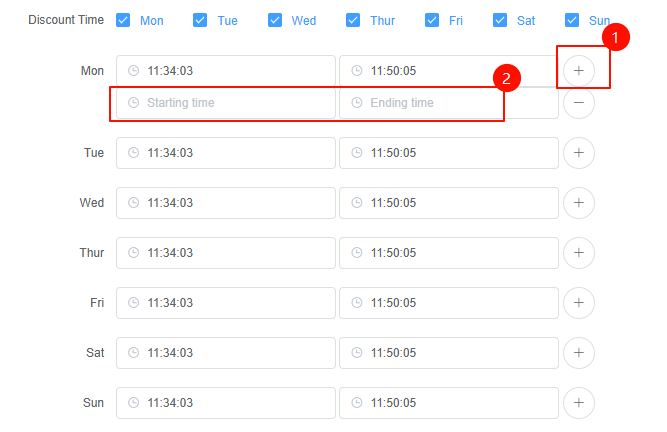This screenshot has width=667, height=432.
Task: Open Monday's empty Ending time picker
Action: click(x=448, y=103)
